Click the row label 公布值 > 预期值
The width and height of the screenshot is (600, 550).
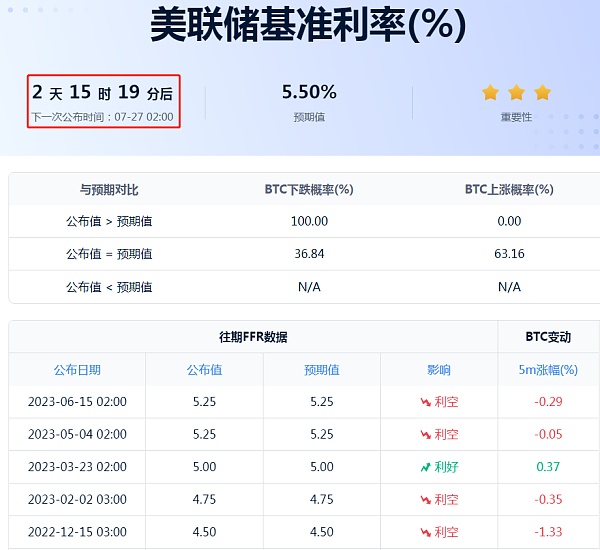(109, 221)
